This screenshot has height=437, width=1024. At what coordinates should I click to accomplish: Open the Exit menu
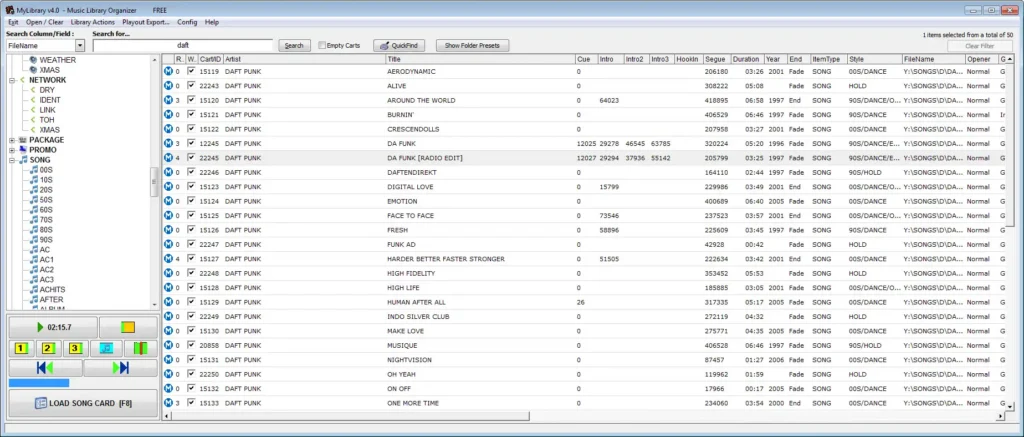click(13, 22)
